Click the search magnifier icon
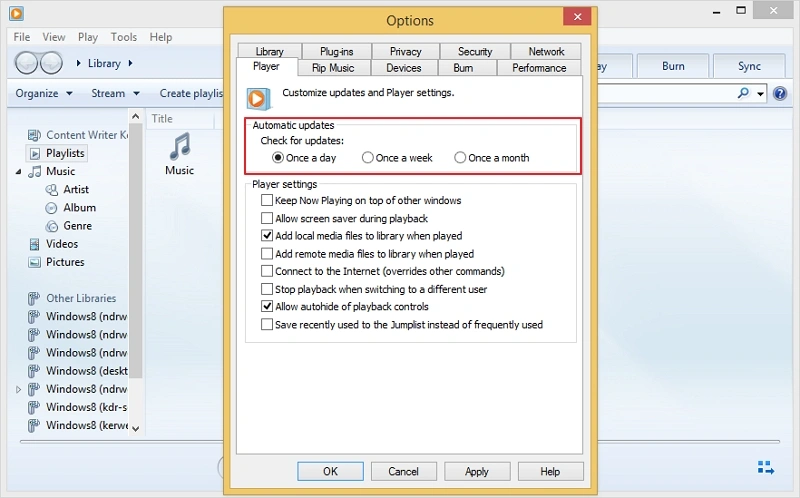The height and width of the screenshot is (498, 800). point(743,93)
